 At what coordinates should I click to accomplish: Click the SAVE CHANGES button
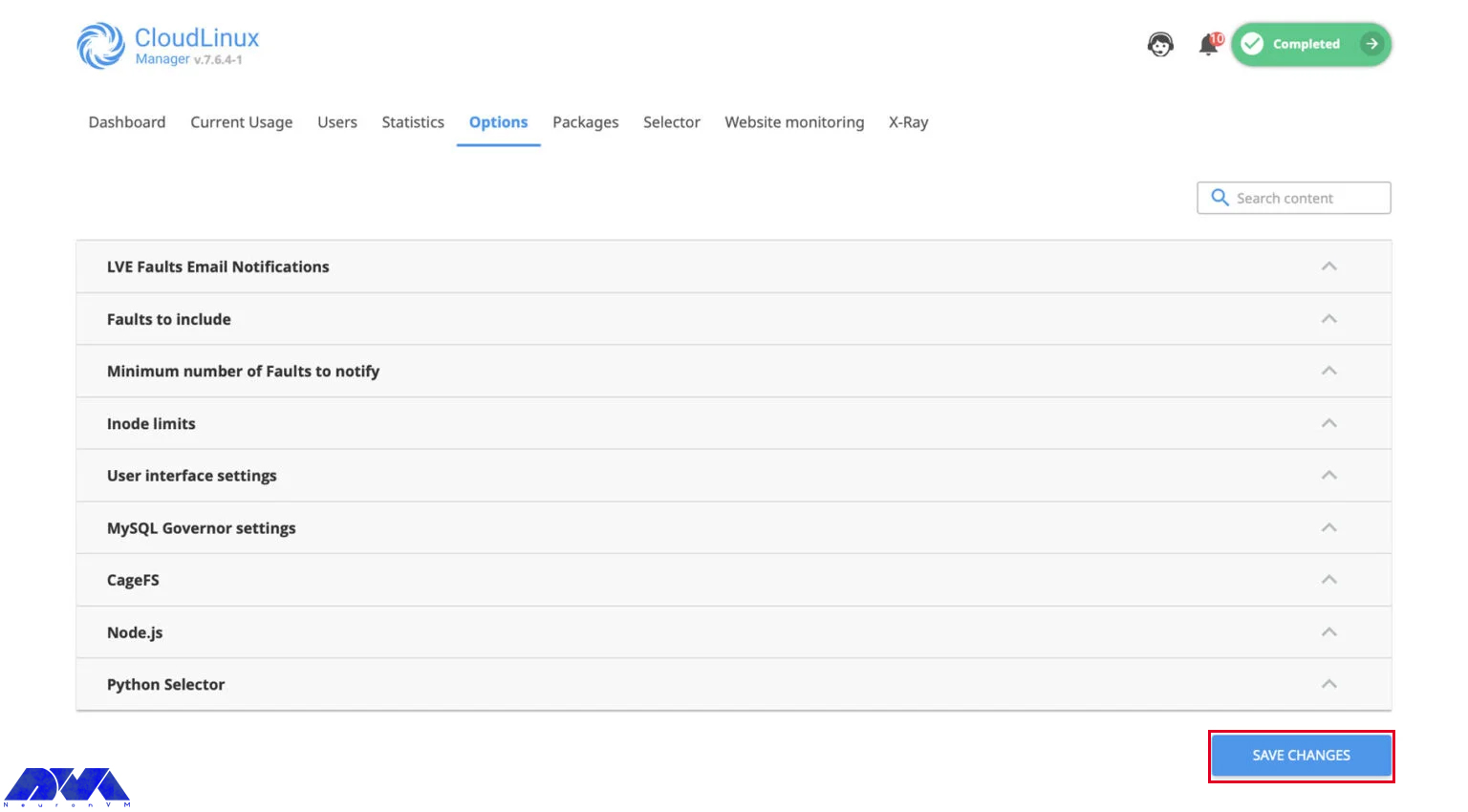(1301, 755)
